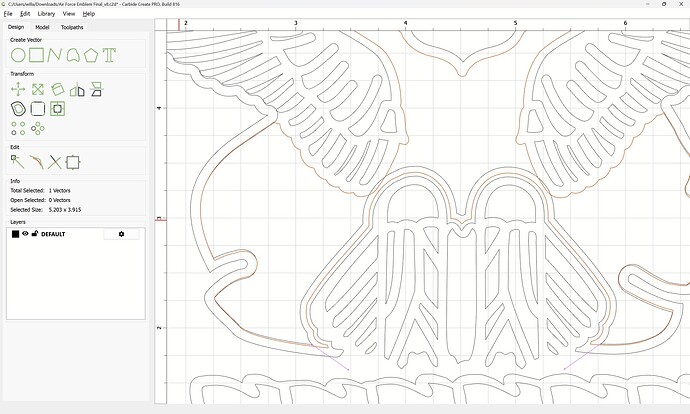Open the Offset Vector tool
Viewport: 690px width, 414px height.
[x=18, y=109]
